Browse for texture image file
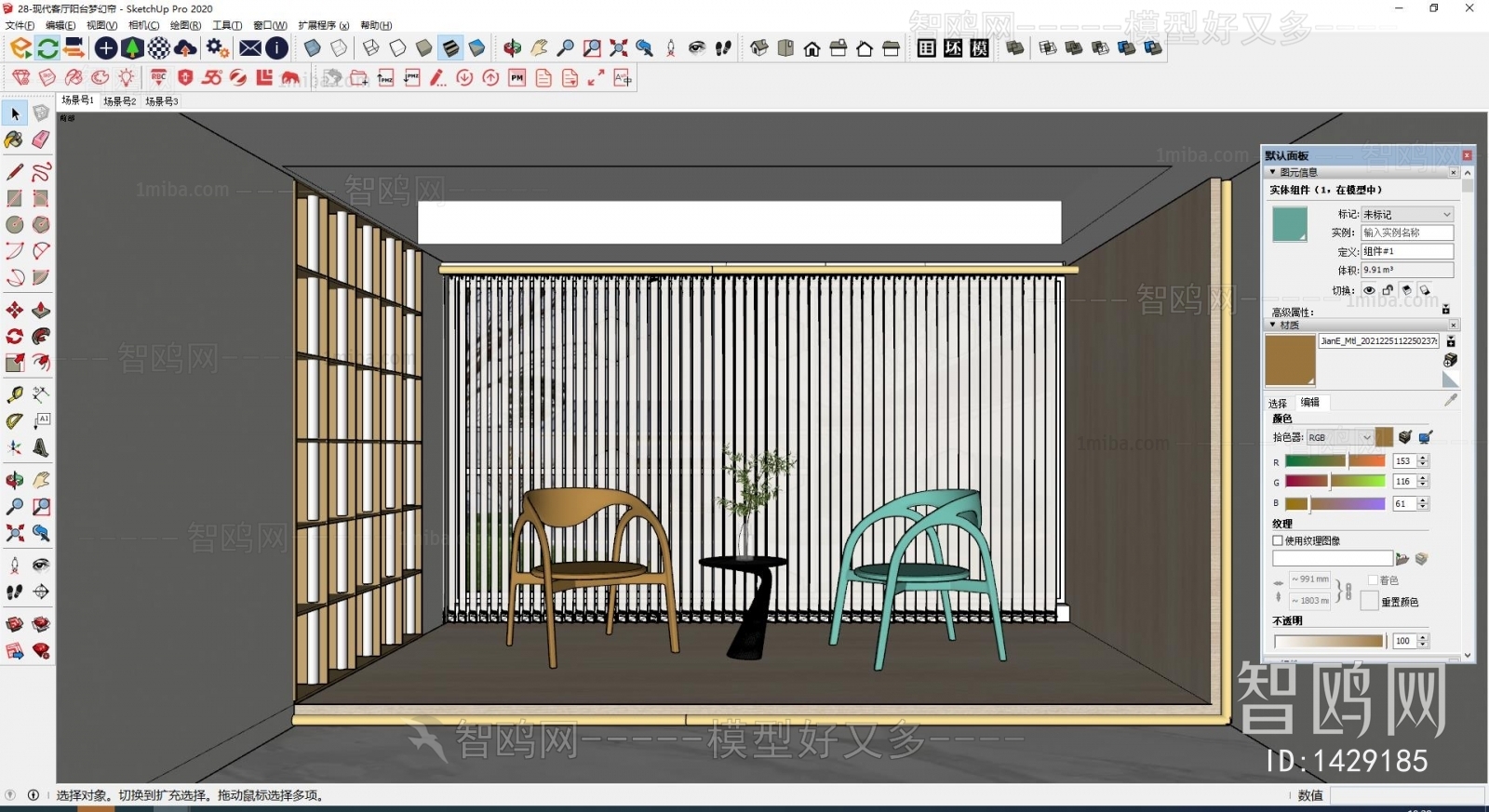Screen dimensions: 1489x812 1402,559
